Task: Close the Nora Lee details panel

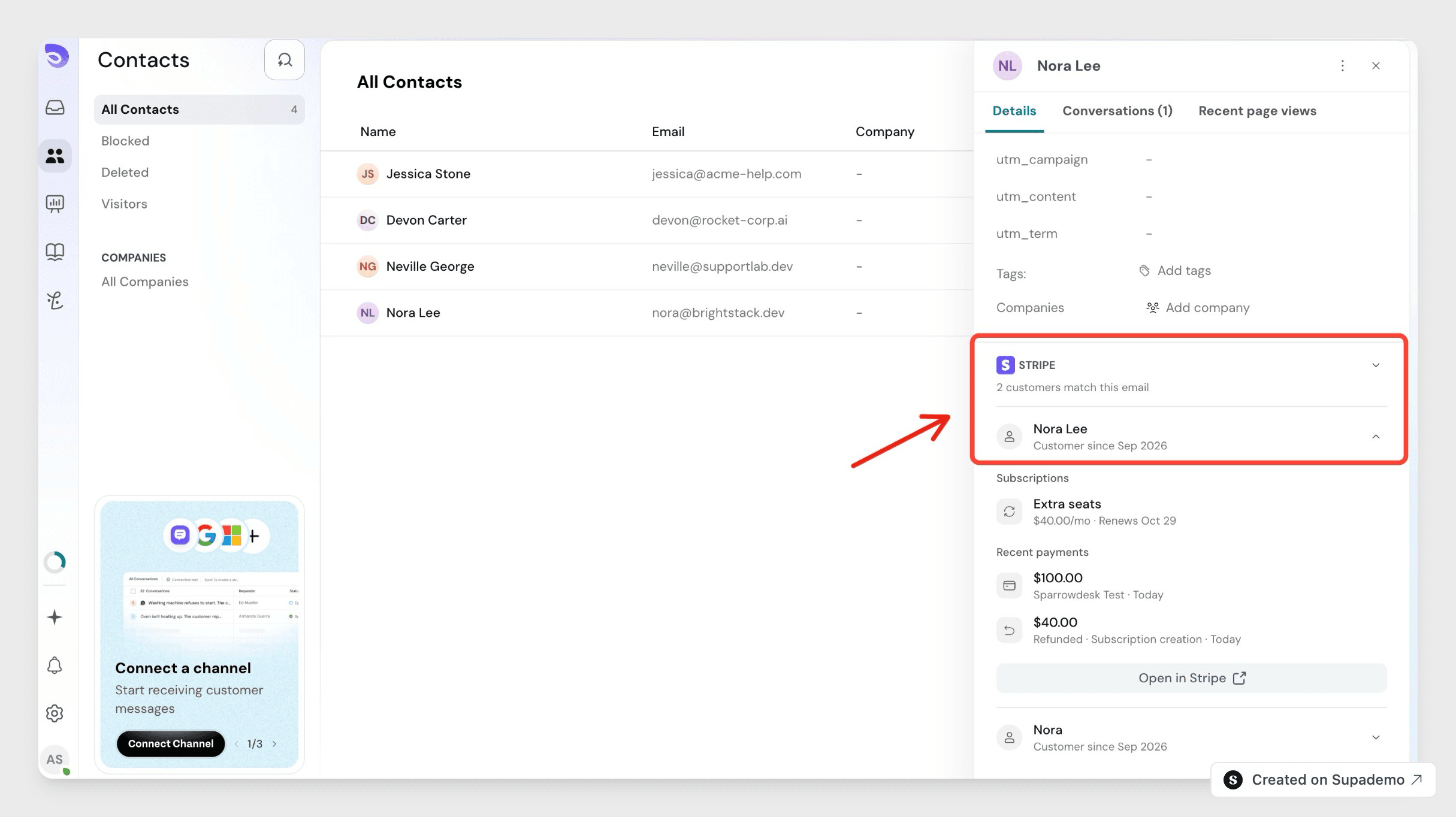Action: coord(1376,66)
